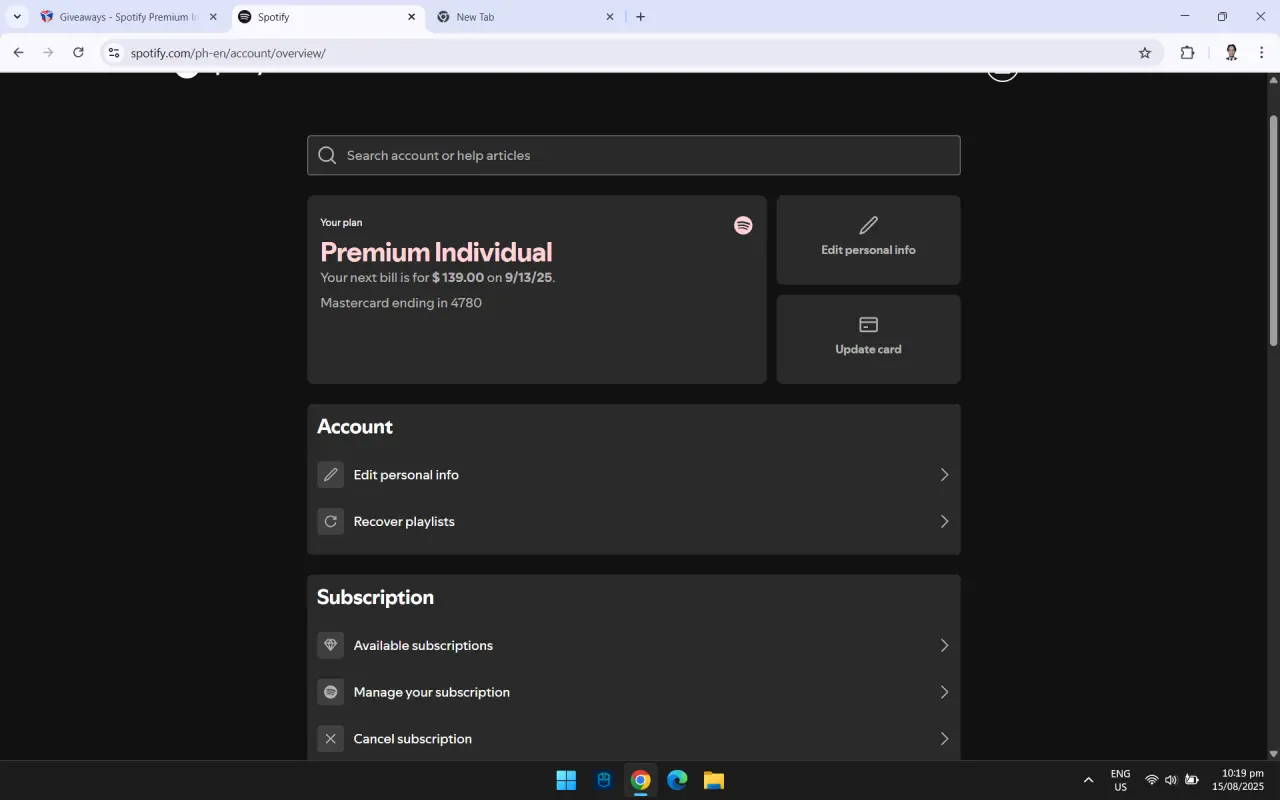The height and width of the screenshot is (800, 1280).
Task: Expand the Cancel subscription row chevron
Action: tap(944, 739)
